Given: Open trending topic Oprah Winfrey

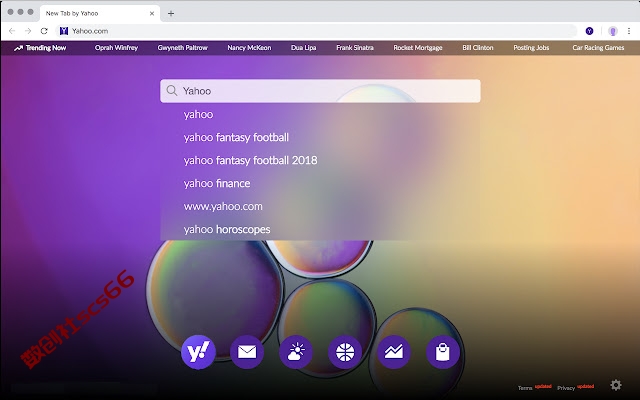Looking at the screenshot, I should tap(116, 48).
